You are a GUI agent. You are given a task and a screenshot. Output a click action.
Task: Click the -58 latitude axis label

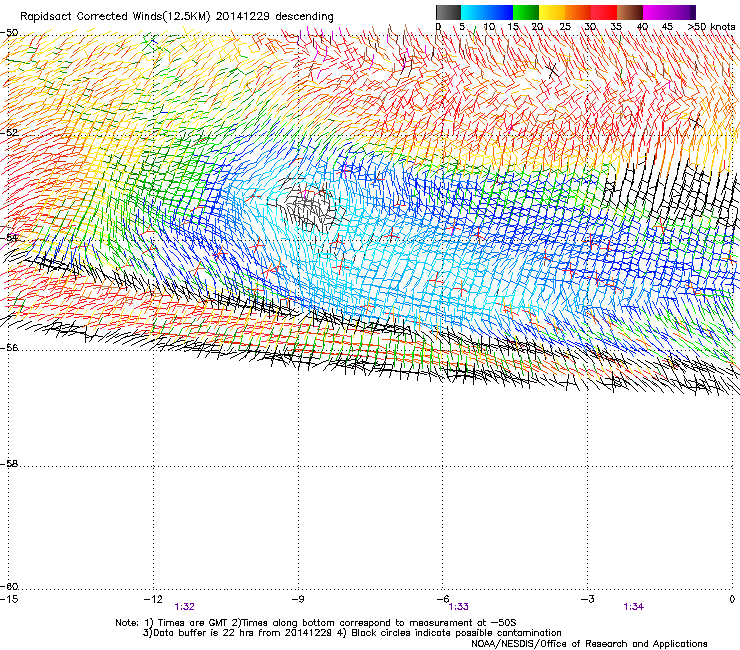click(x=9, y=464)
